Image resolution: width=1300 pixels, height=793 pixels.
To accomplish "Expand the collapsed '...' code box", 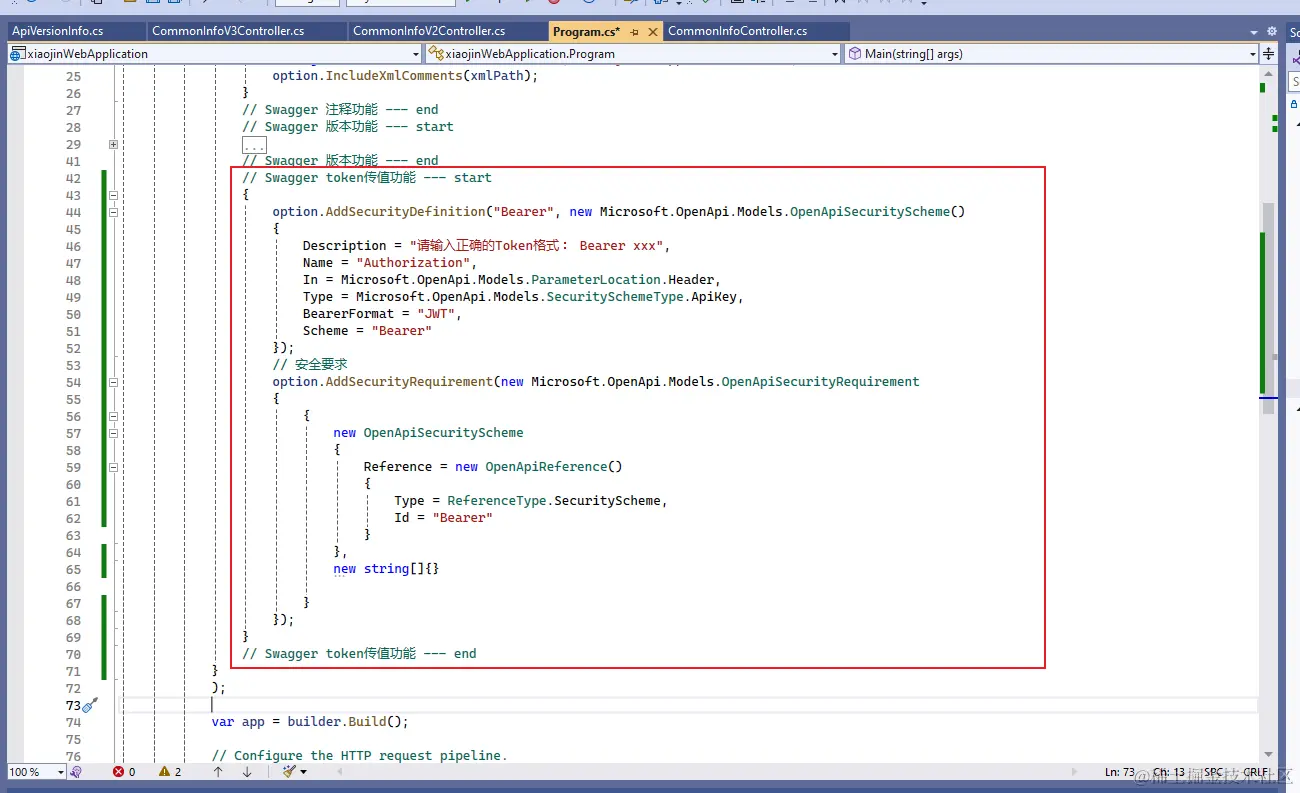I will (x=254, y=145).
